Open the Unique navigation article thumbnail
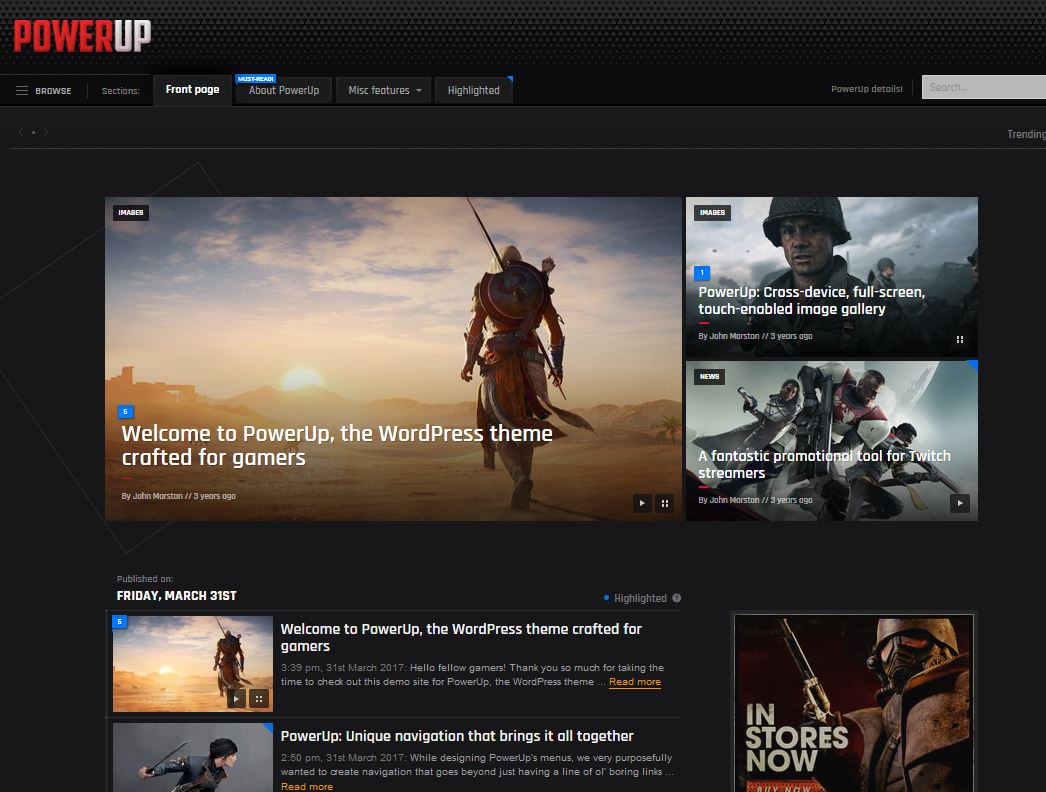Image resolution: width=1046 pixels, height=792 pixels. coord(193,757)
